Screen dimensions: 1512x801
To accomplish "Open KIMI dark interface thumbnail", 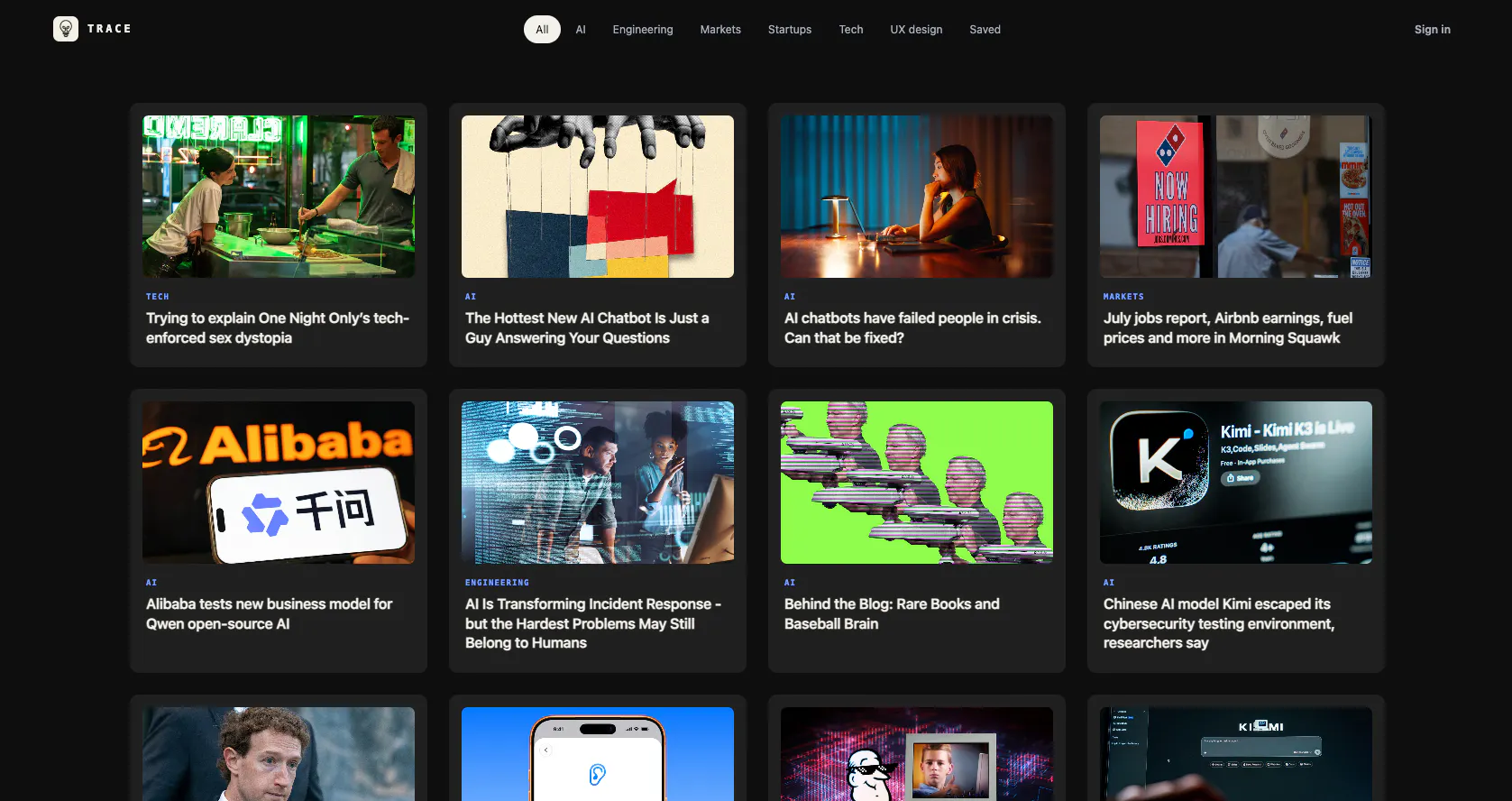I will click(x=1236, y=754).
